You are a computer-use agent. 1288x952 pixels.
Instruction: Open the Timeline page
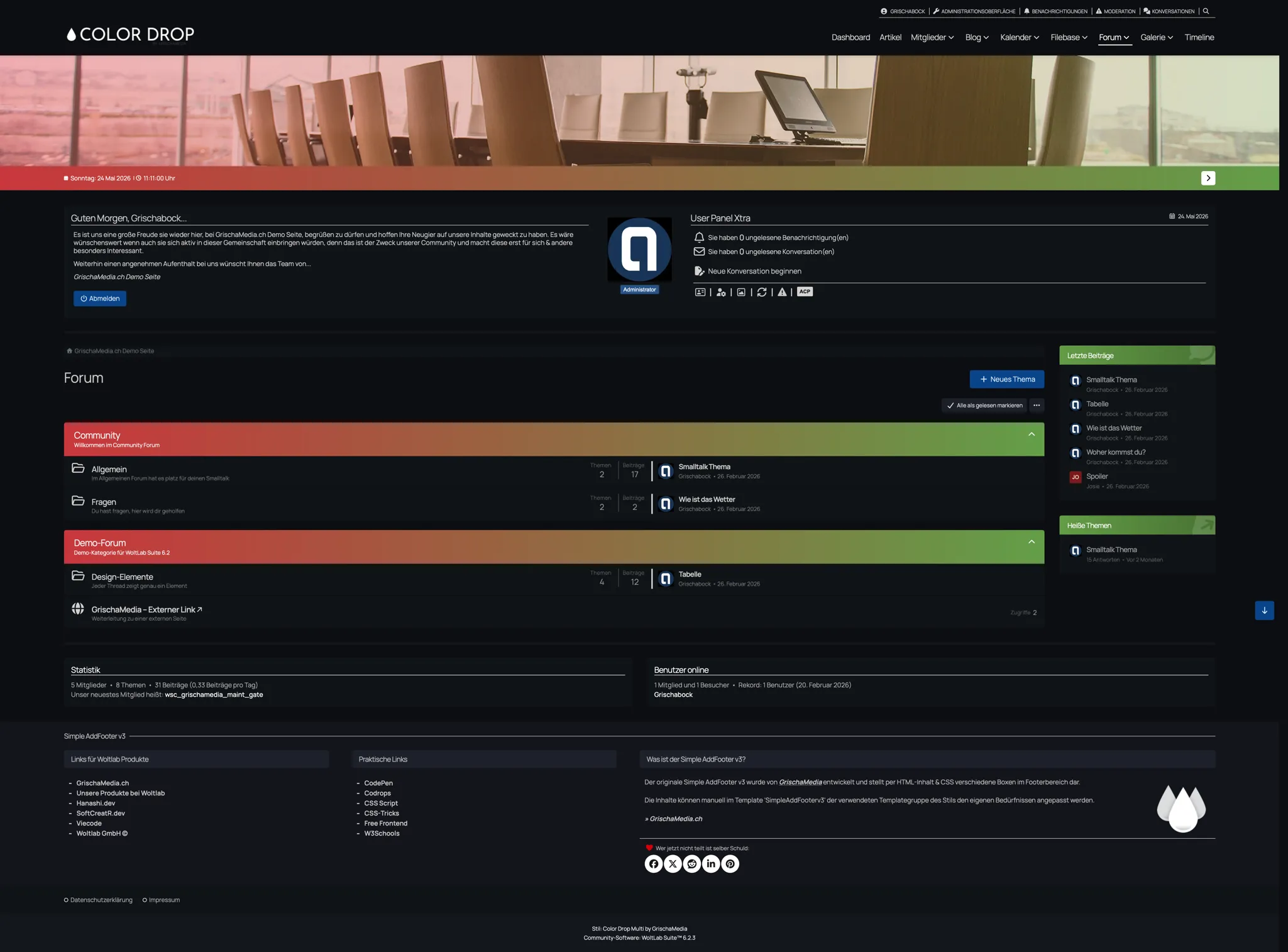pyautogui.click(x=1199, y=37)
